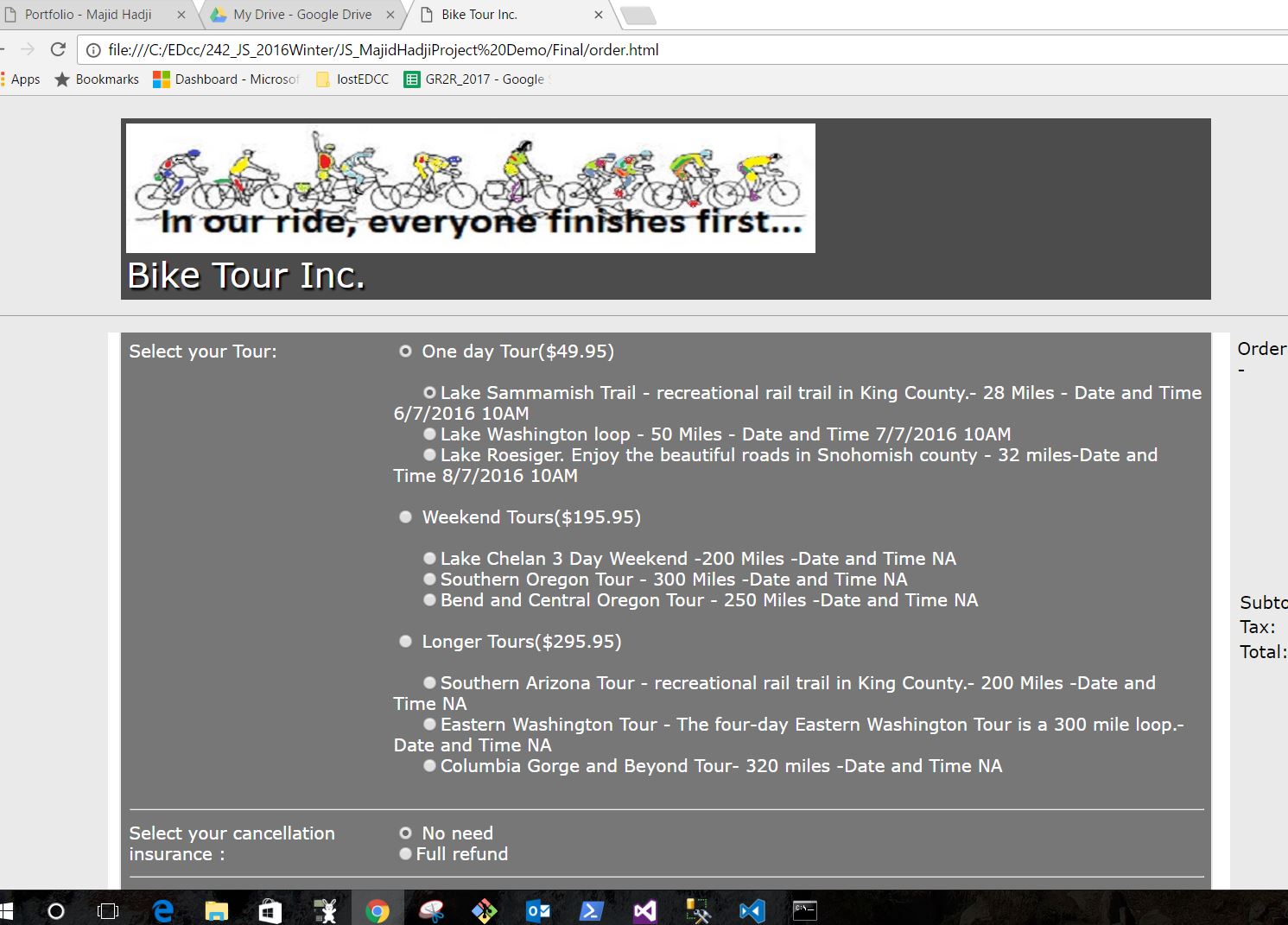The image size is (1288, 925).
Task: Open the Dashboard - Microsoft bookmark
Action: click(x=226, y=79)
